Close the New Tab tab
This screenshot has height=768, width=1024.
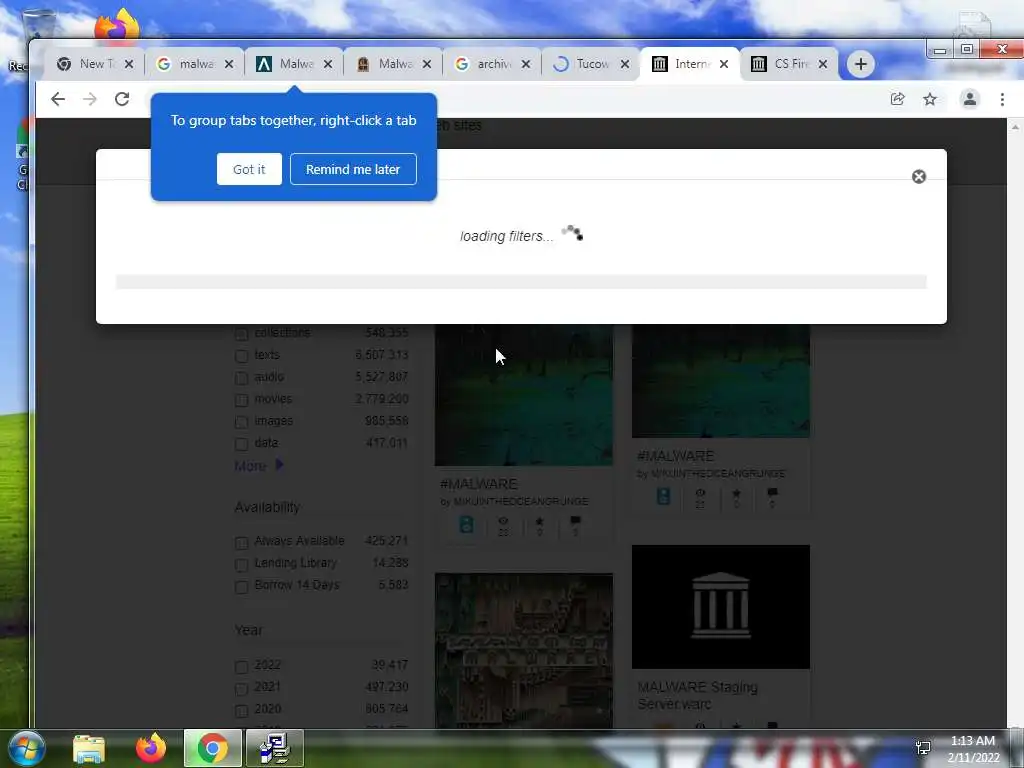(x=129, y=64)
